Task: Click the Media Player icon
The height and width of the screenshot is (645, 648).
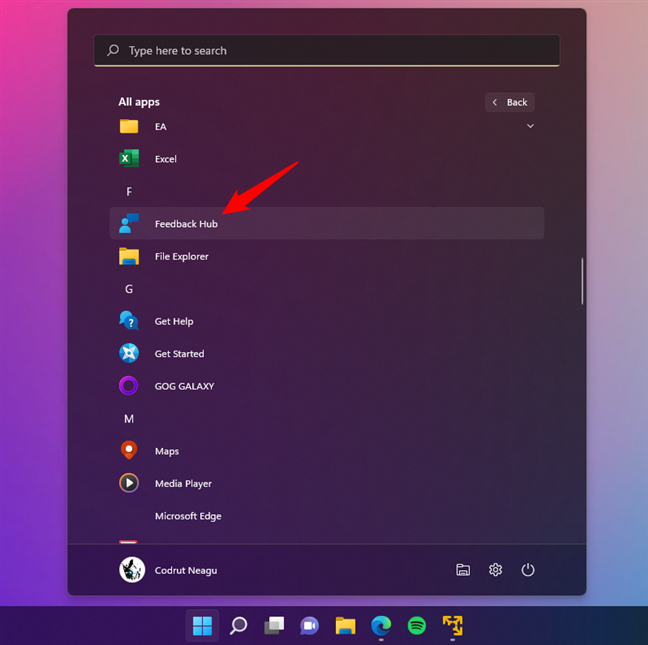Action: pos(129,483)
